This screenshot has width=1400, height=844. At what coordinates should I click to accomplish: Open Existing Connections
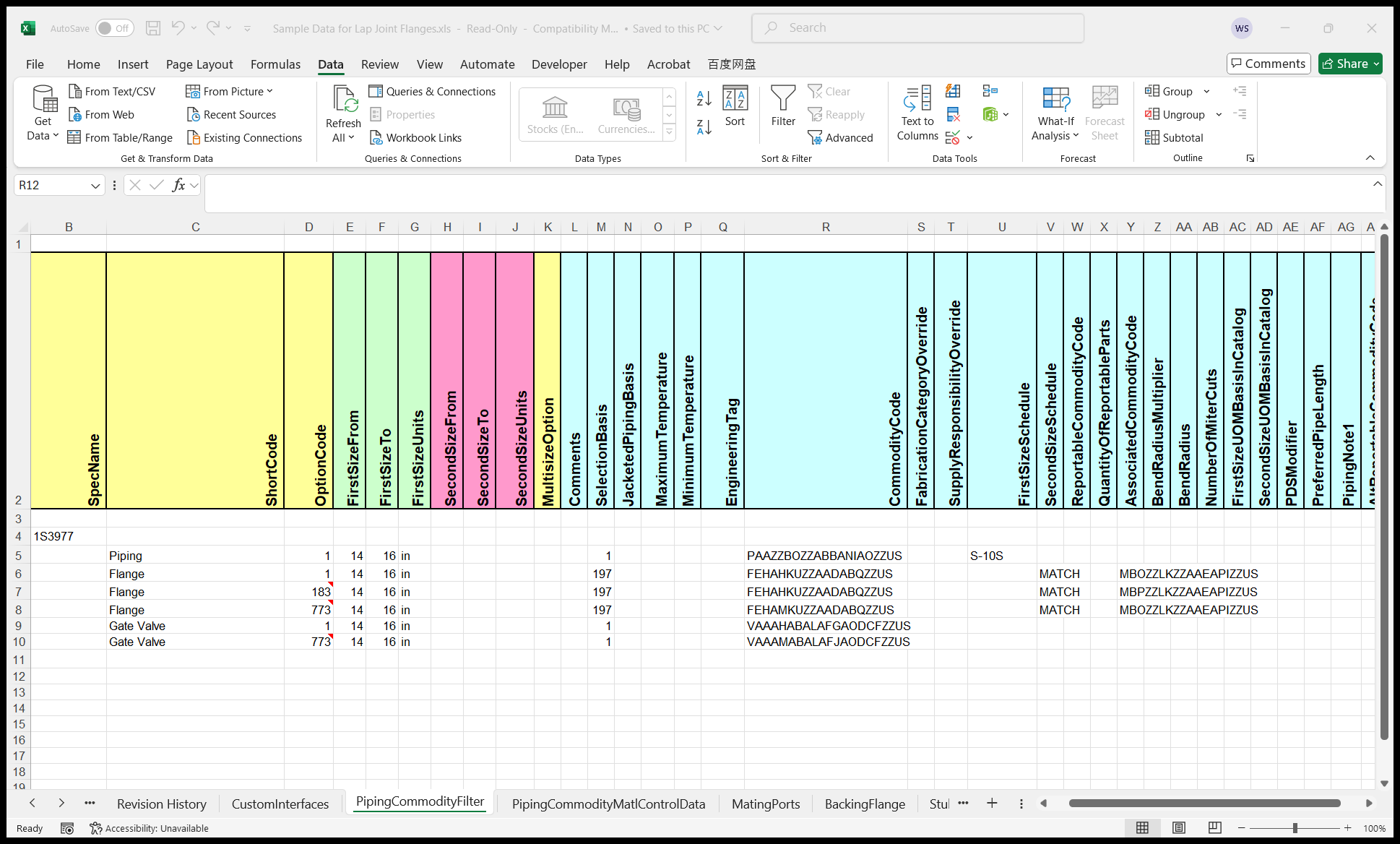point(244,137)
